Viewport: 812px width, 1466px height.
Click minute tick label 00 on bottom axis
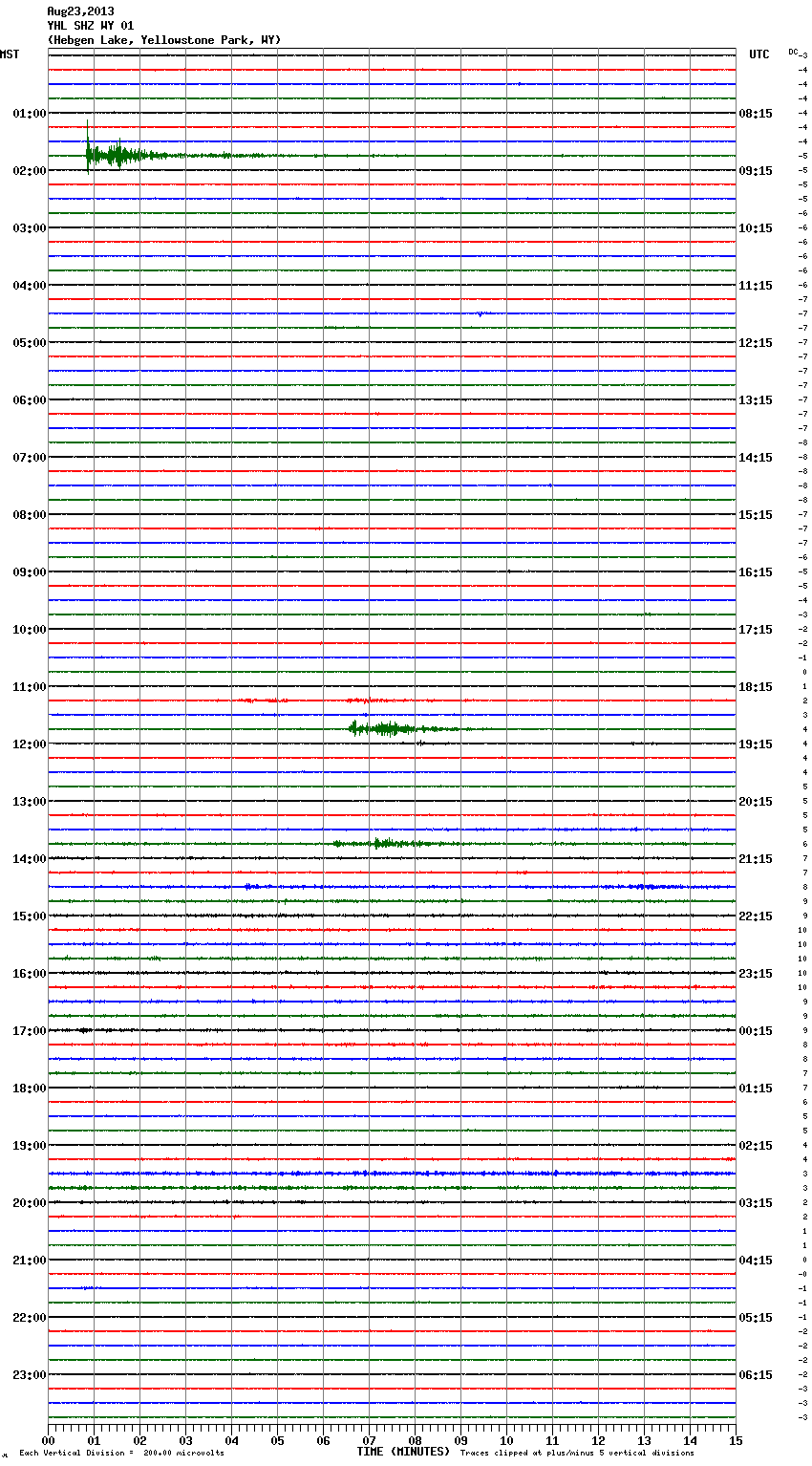(x=48, y=1440)
